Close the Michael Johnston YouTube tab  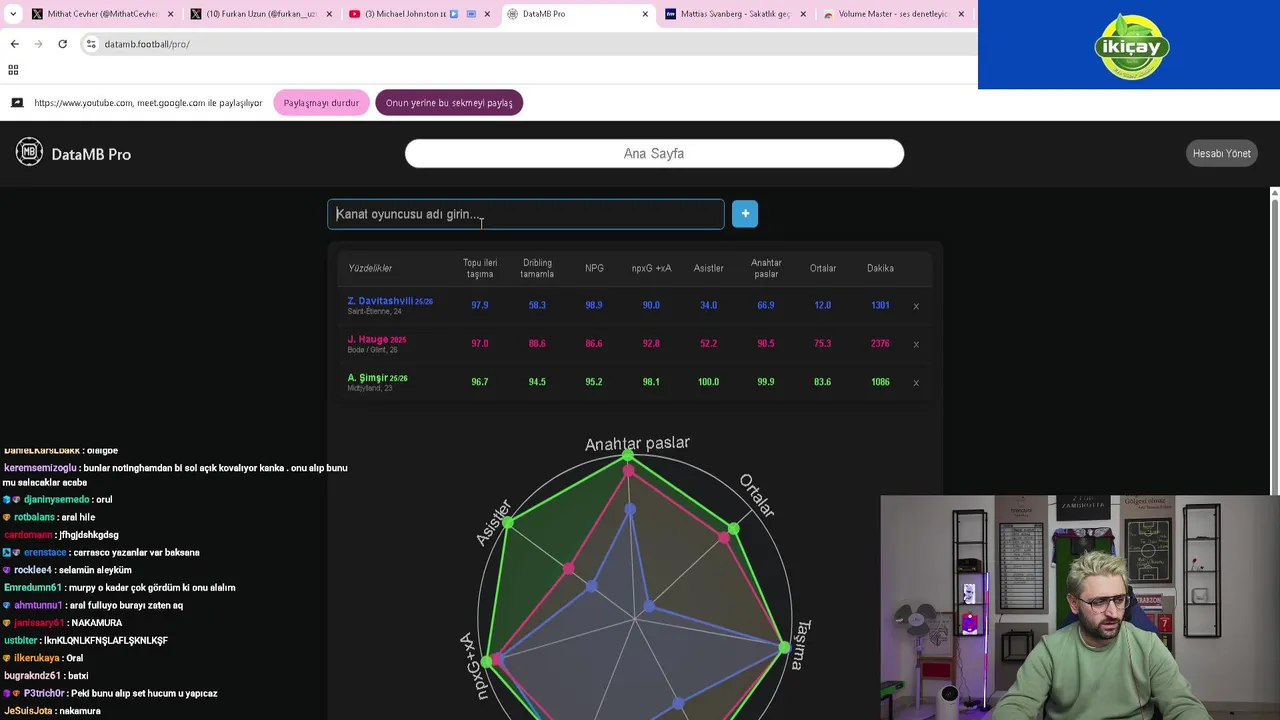(x=487, y=14)
